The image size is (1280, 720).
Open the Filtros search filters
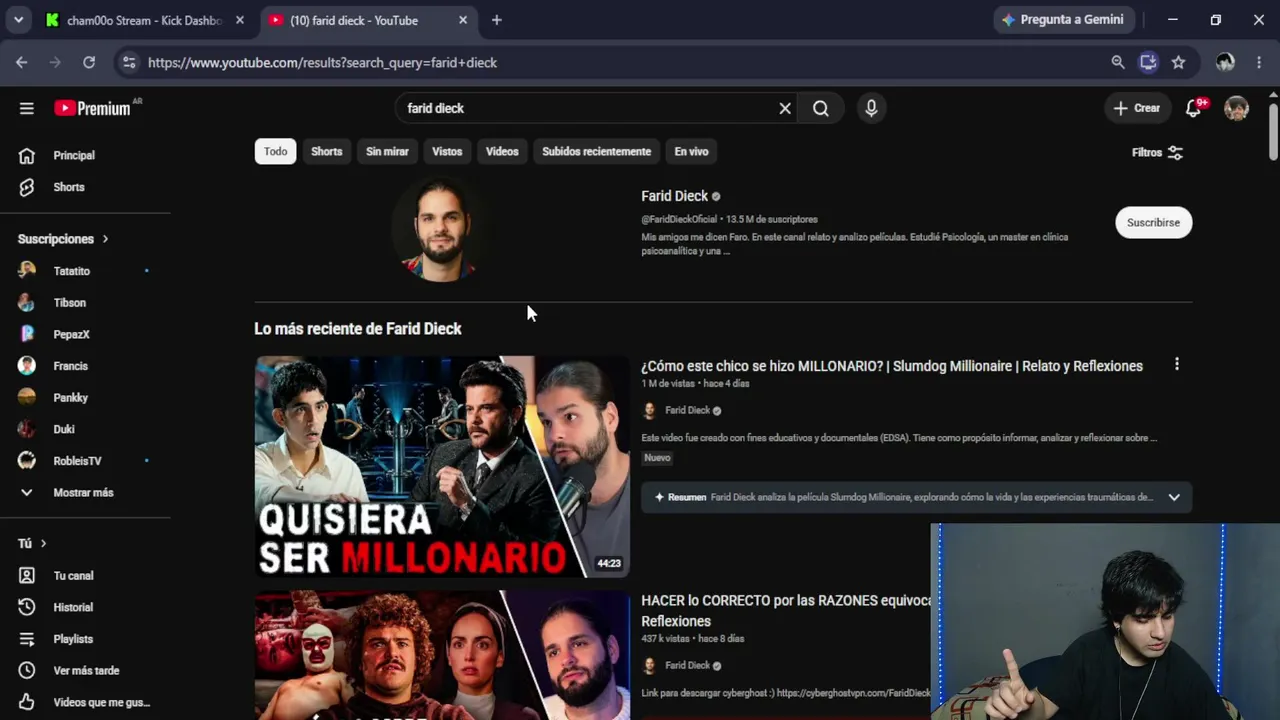[x=1157, y=153]
